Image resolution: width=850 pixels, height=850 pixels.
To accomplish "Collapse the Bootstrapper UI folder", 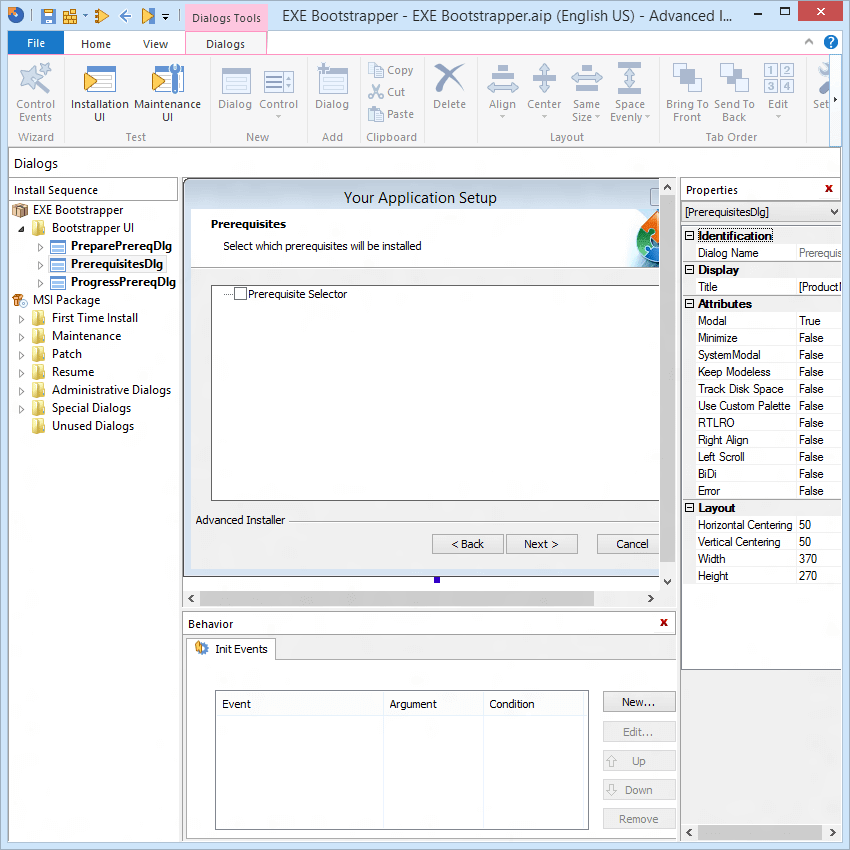I will point(21,229).
